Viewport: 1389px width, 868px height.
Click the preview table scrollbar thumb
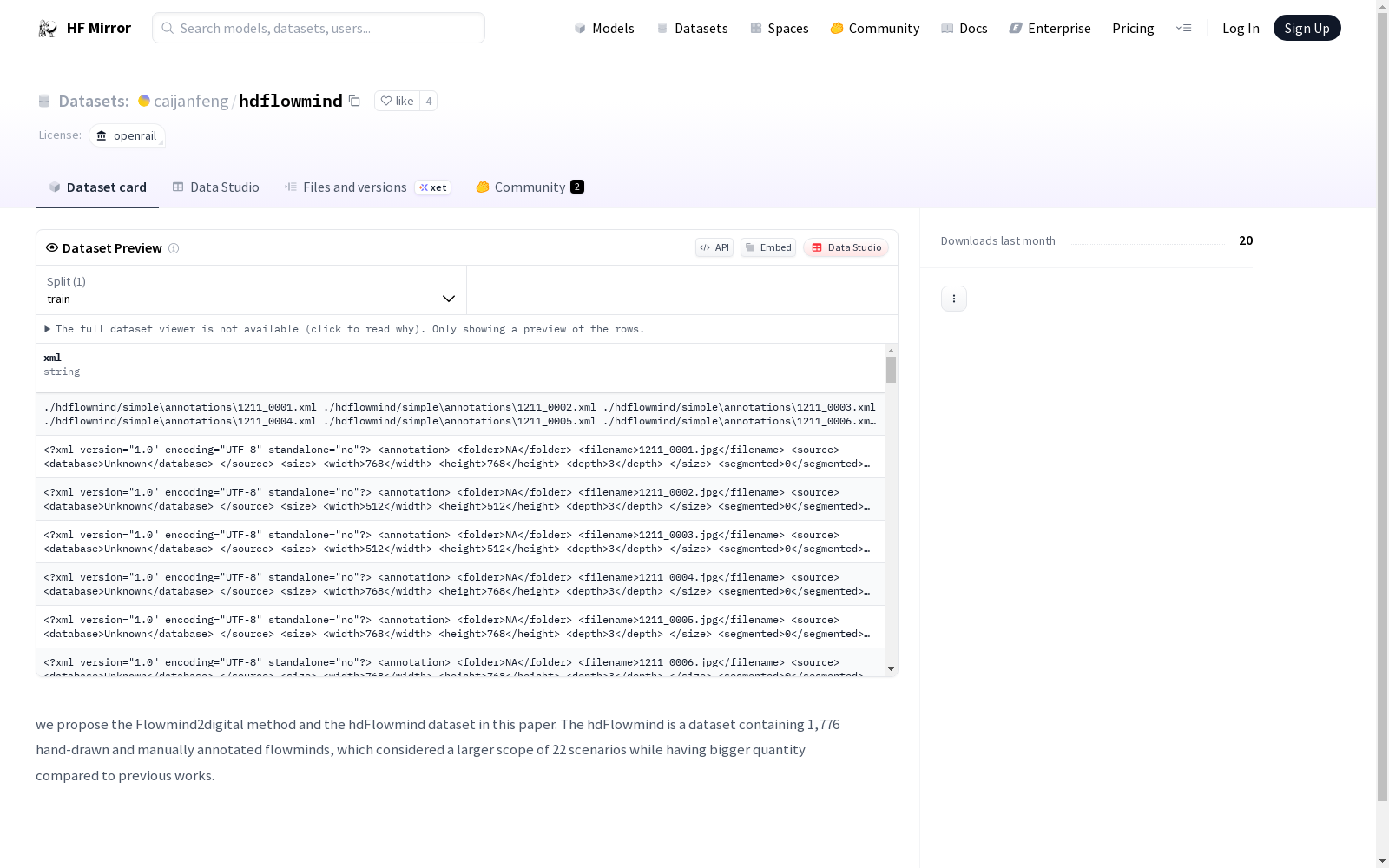891,370
